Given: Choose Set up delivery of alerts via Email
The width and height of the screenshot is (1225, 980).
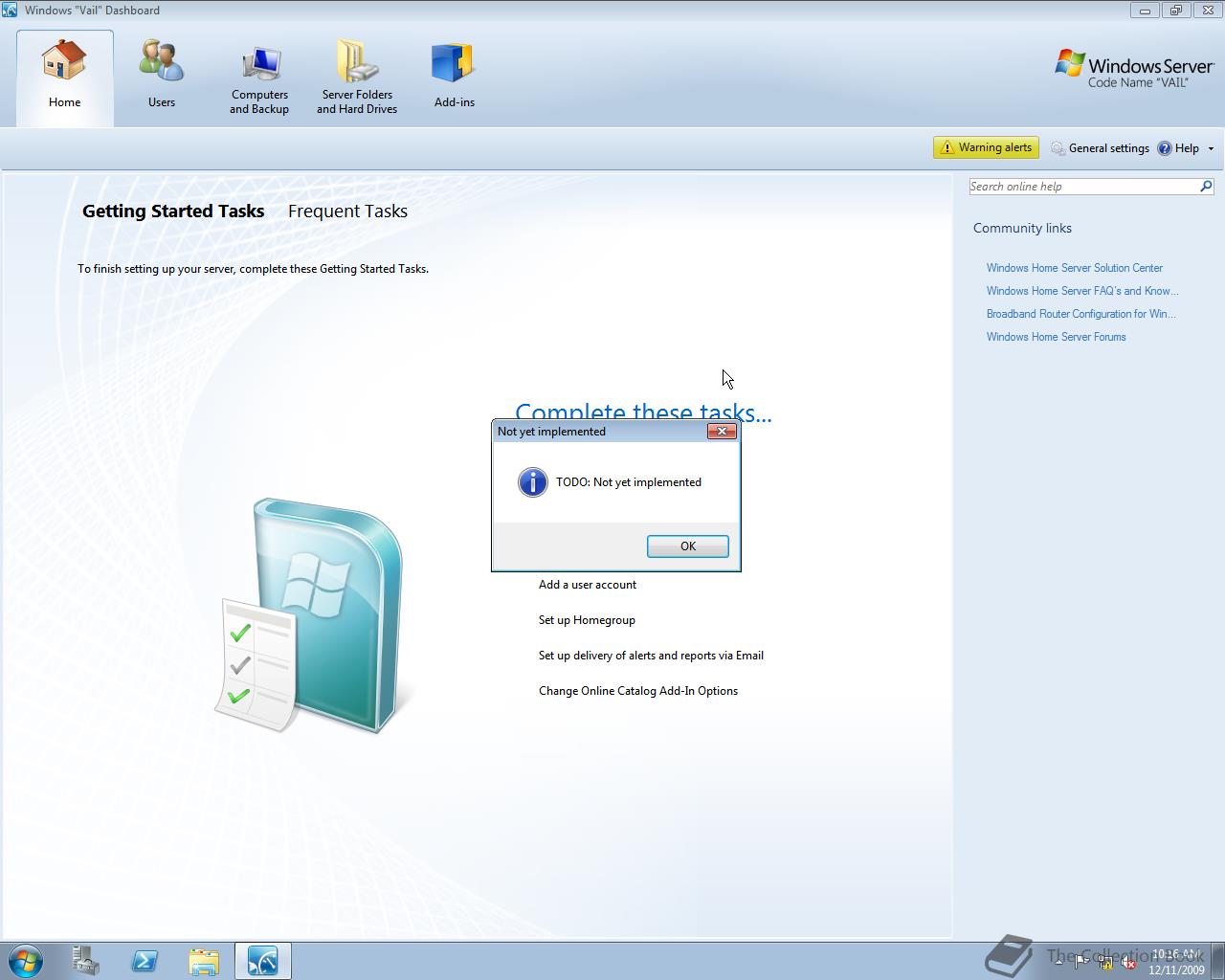Looking at the screenshot, I should [651, 656].
